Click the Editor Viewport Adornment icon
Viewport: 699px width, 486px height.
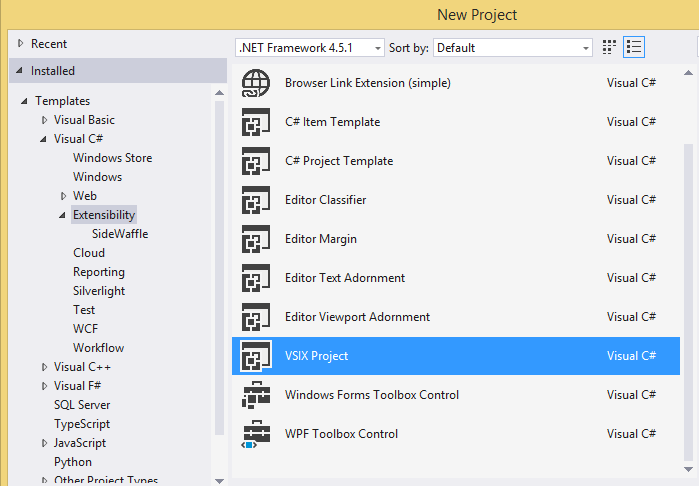tap(257, 317)
